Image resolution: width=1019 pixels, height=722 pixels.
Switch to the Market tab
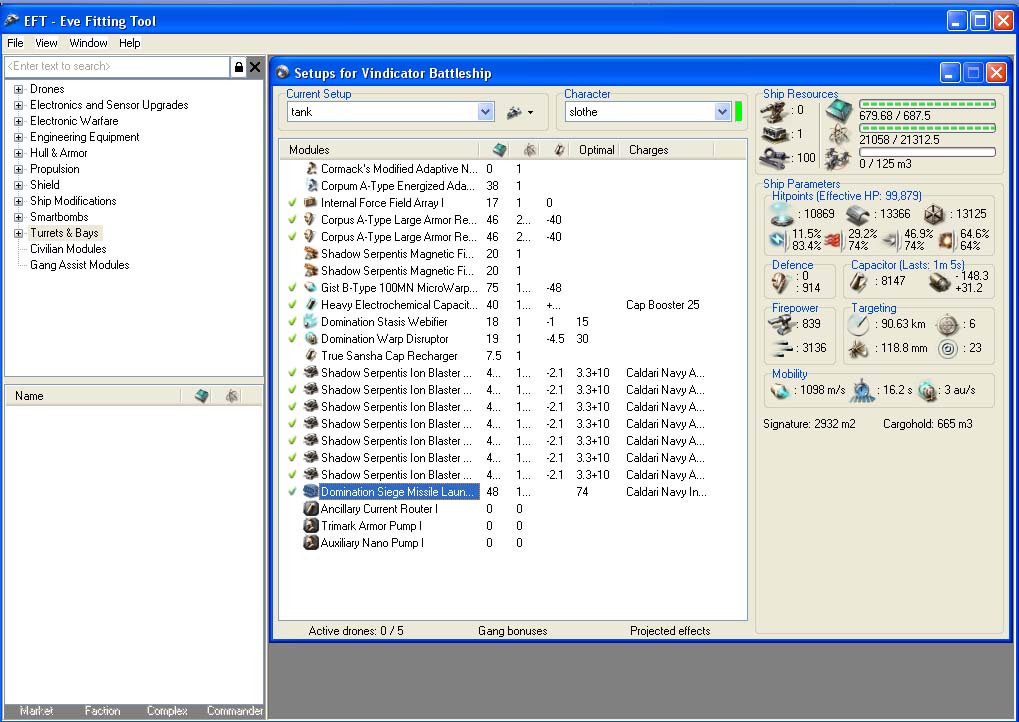pyautogui.click(x=36, y=711)
